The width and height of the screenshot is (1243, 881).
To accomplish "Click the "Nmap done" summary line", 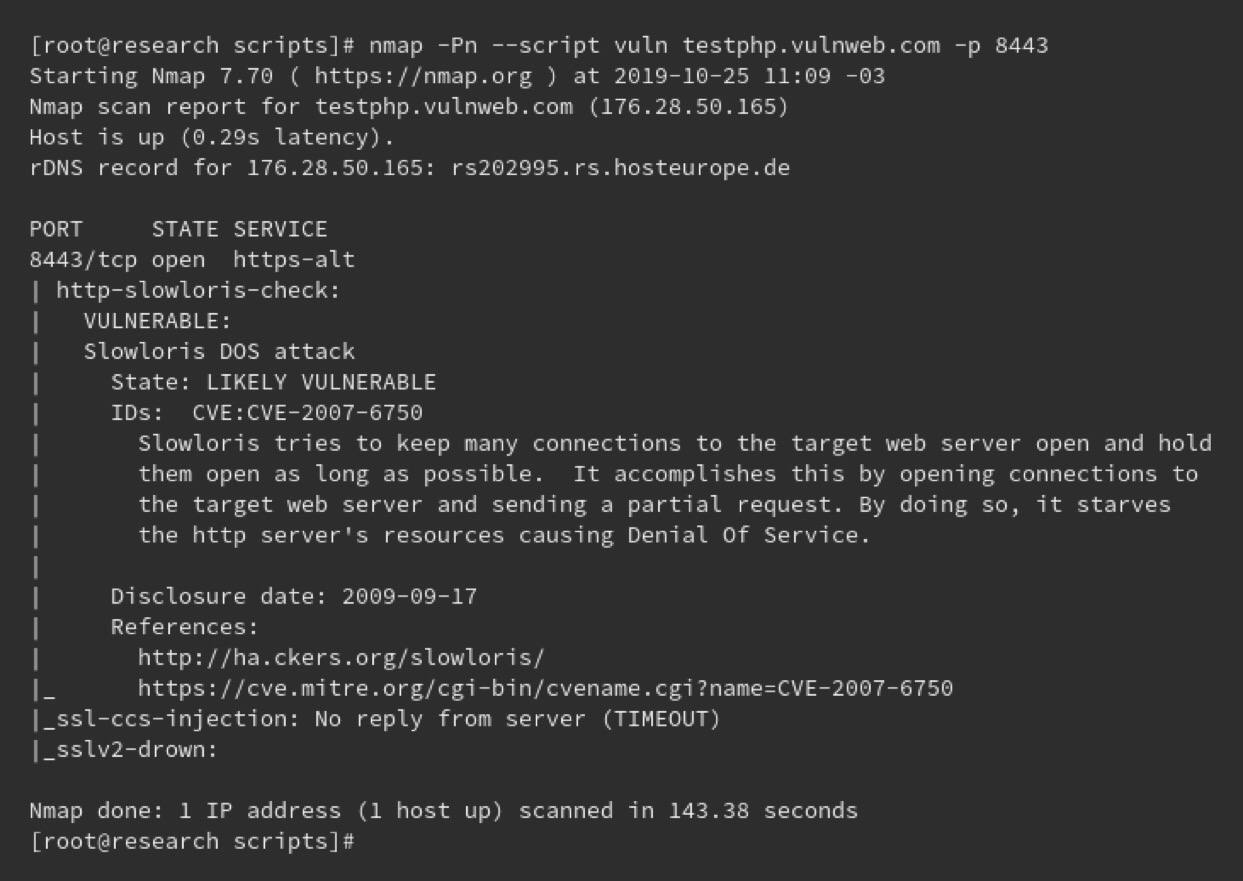I will 443,810.
